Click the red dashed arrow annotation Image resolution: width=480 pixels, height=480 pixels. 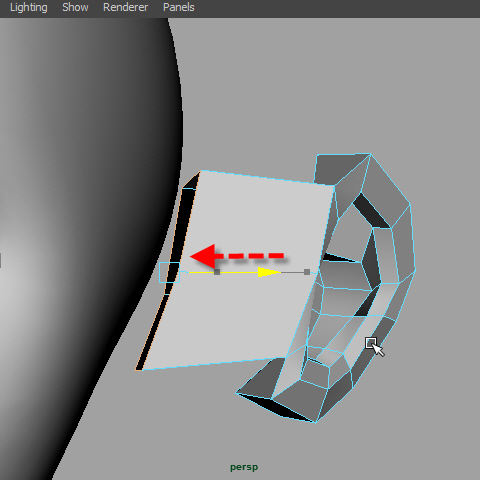pyautogui.click(x=237, y=256)
